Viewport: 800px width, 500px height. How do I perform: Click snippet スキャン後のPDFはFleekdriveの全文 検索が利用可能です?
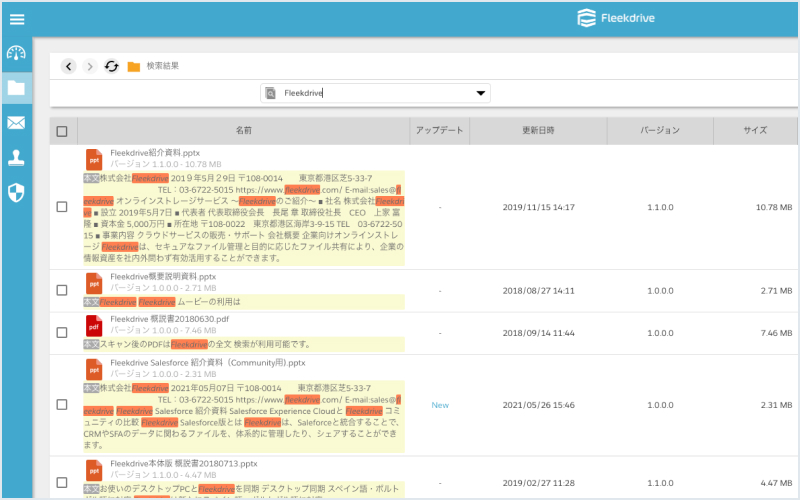coord(205,344)
